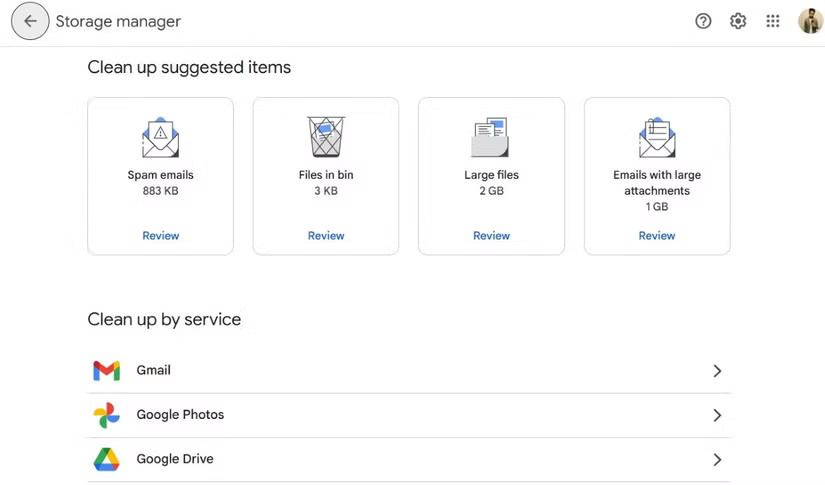
Task: Click the spam emails envelope icon
Action: tap(160, 138)
